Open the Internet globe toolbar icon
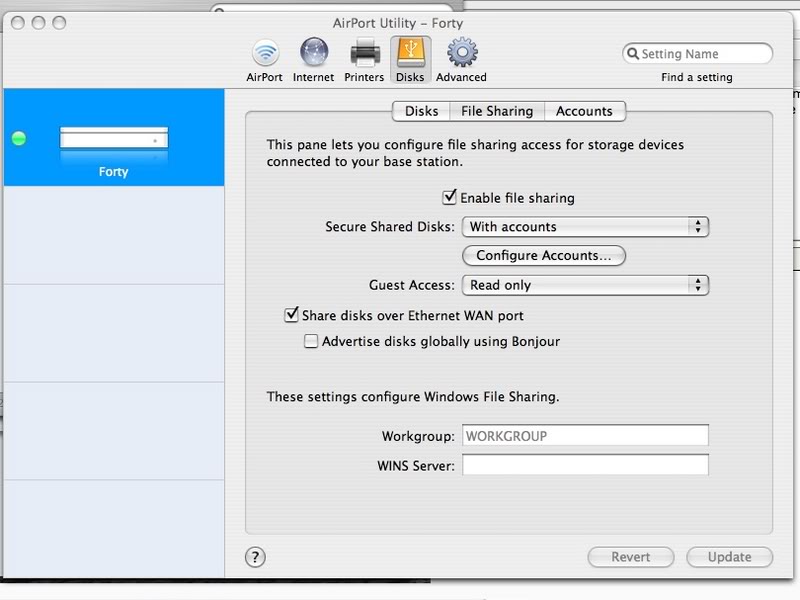Screen dimensions: 800x600 click(x=313, y=61)
